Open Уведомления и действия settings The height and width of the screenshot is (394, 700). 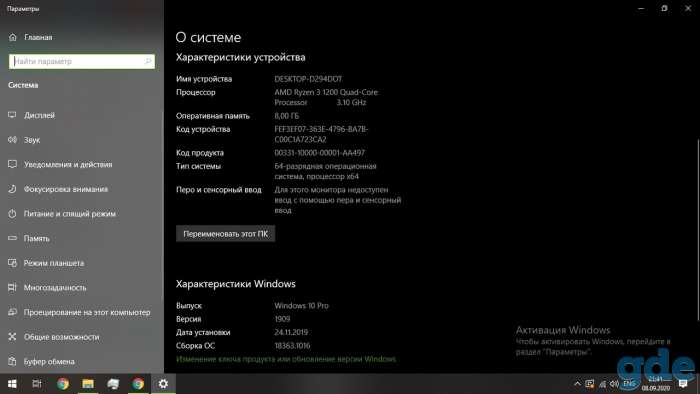[x=68, y=165]
